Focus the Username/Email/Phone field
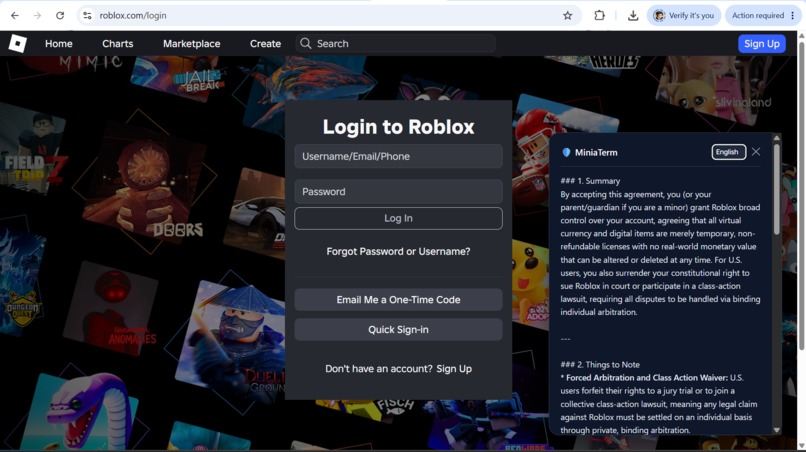The width and height of the screenshot is (806, 452). click(x=398, y=156)
